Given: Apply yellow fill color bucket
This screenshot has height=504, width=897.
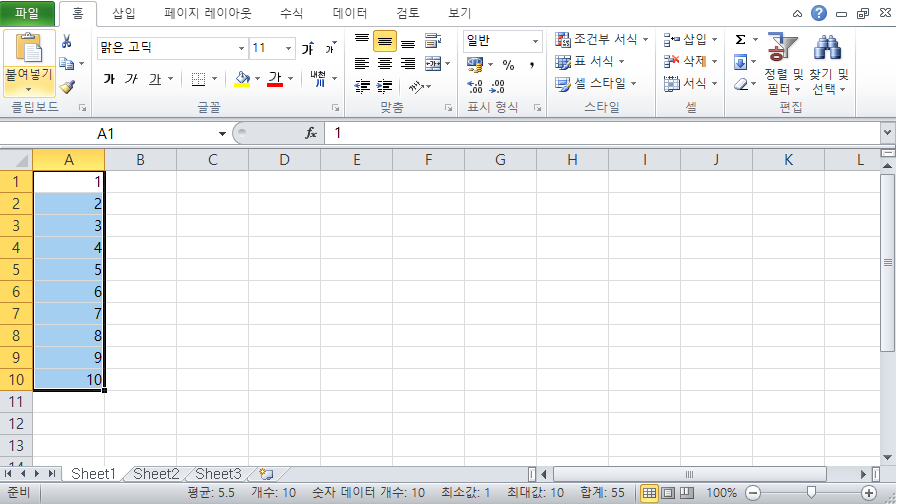Looking at the screenshot, I should pos(243,79).
